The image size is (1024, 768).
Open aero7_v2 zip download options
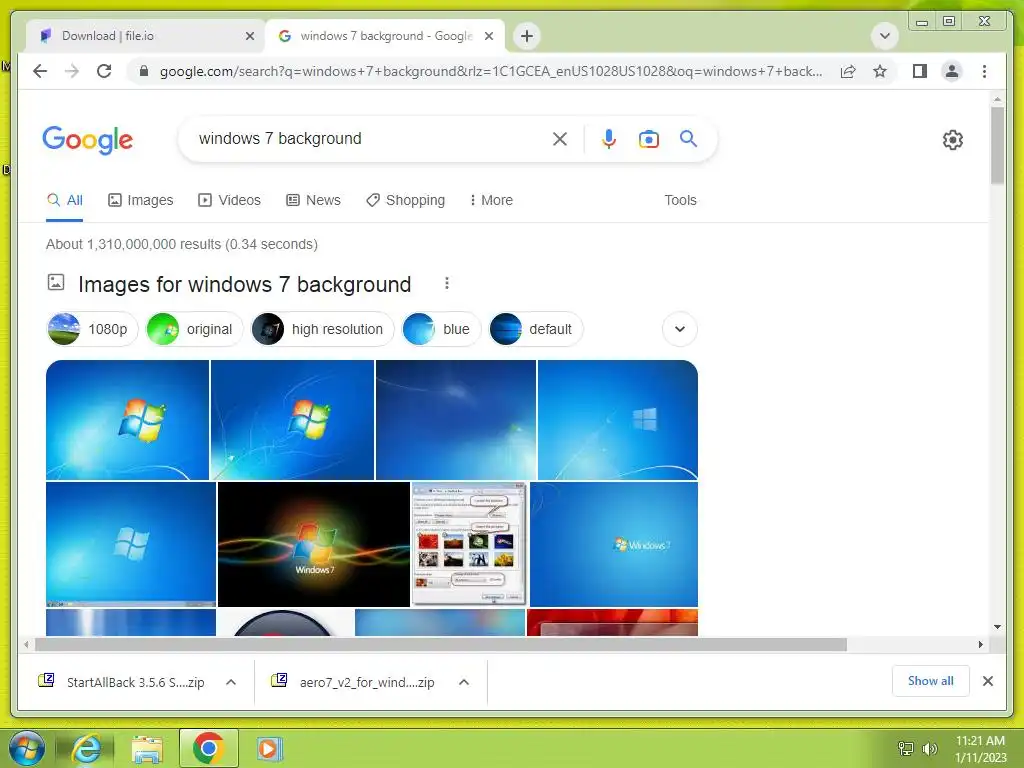click(x=464, y=682)
